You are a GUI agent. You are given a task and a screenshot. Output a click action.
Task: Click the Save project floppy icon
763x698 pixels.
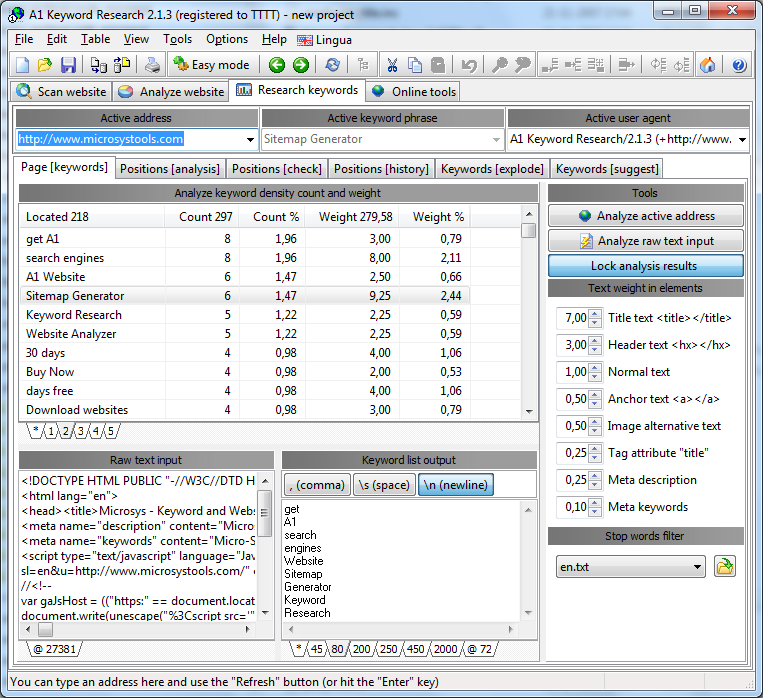[68, 65]
